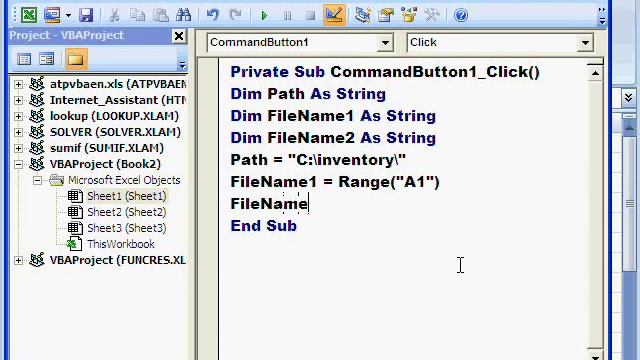The height and width of the screenshot is (360, 640).
Task: Open the Object Browser icon
Action: (409, 15)
